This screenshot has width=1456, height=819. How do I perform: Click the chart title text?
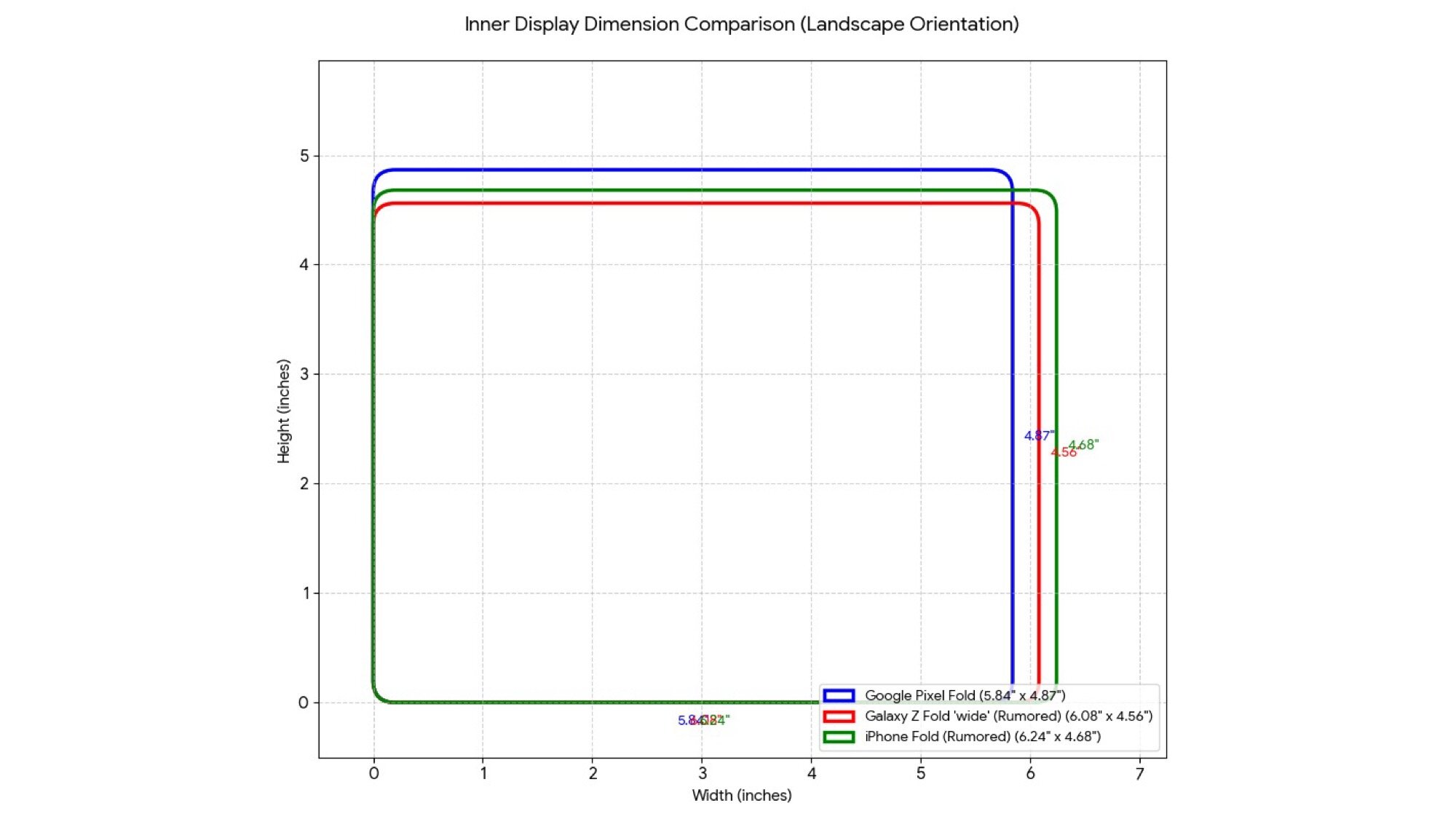pyautogui.click(x=741, y=24)
